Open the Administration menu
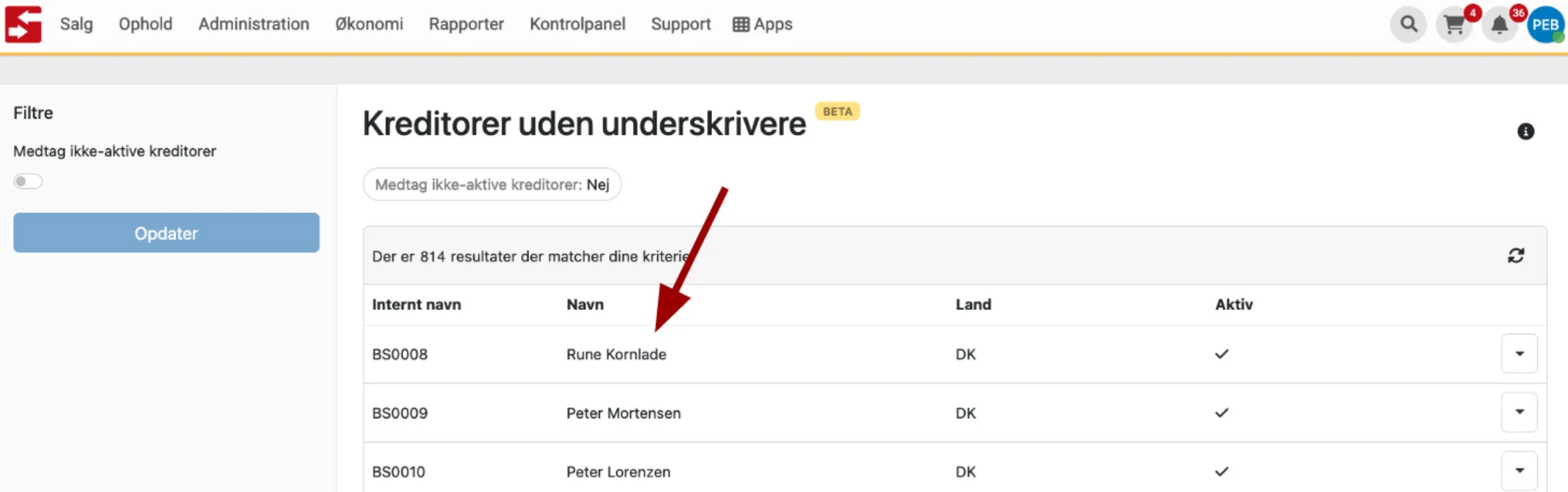Screen dimensions: 1568x492 [x=254, y=24]
